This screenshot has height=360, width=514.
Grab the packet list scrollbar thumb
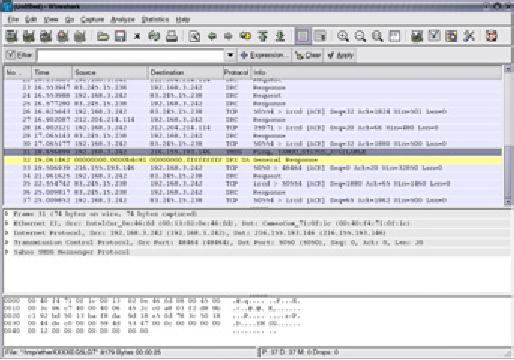tap(508, 171)
